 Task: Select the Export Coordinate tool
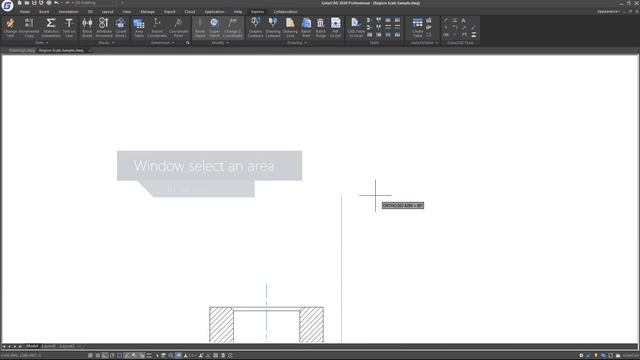coord(157,28)
